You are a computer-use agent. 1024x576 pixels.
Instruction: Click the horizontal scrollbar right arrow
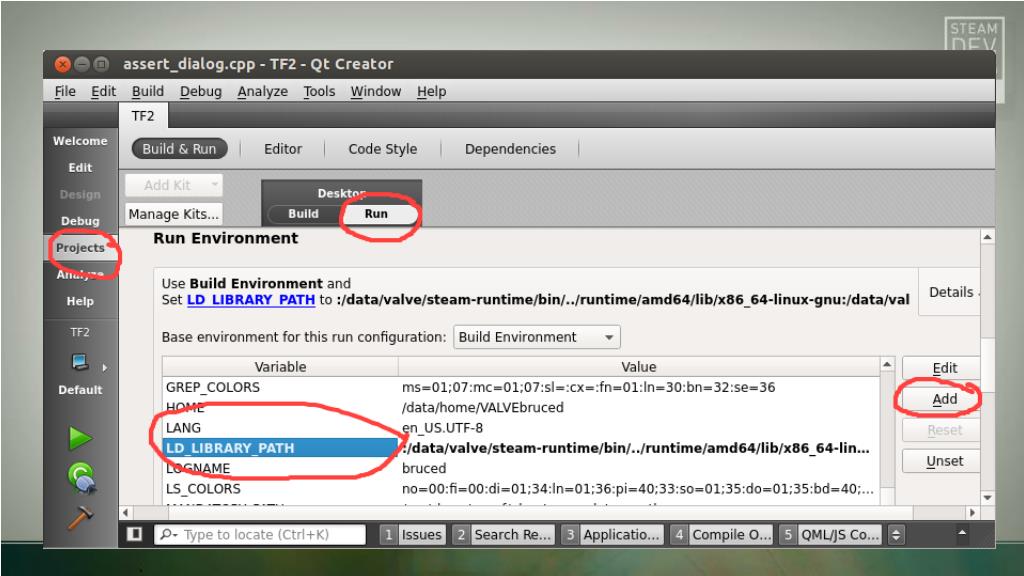[x=972, y=513]
